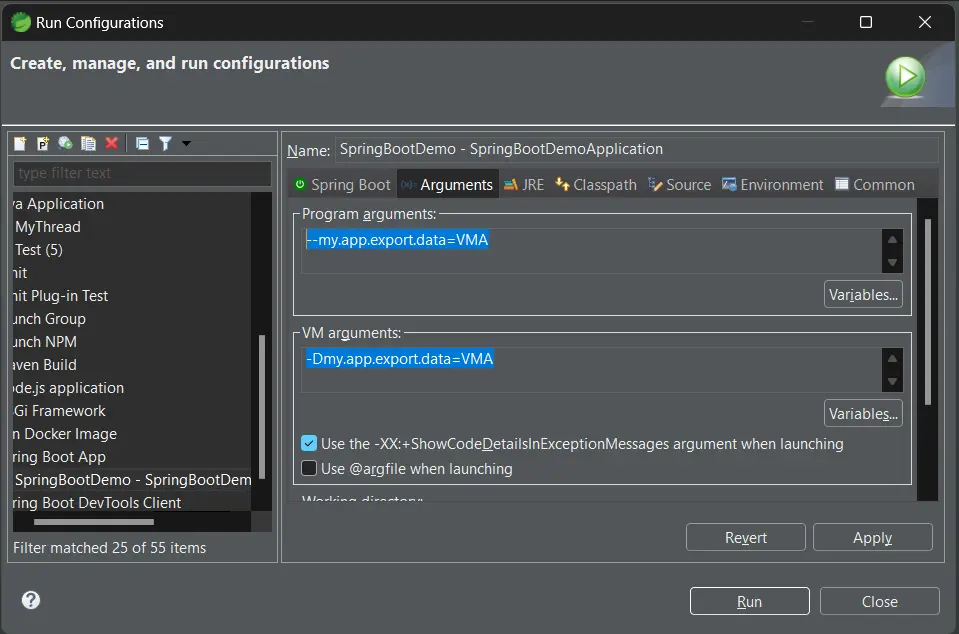Viewport: 959px width, 634px height.
Task: Collapse all configurations in the tree
Action: 142,144
